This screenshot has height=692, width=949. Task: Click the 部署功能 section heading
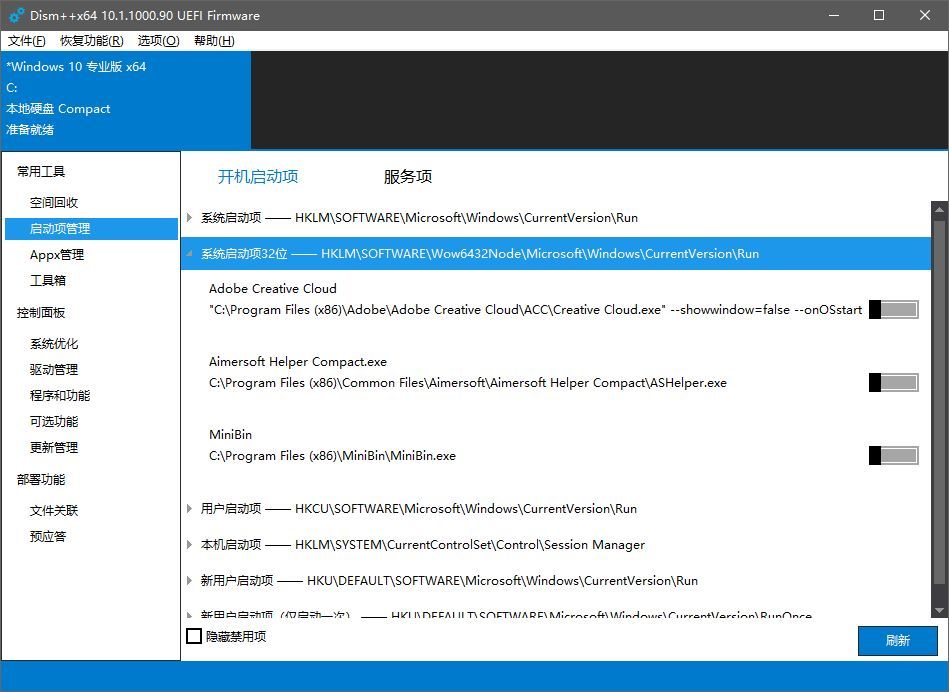pyautogui.click(x=41, y=479)
